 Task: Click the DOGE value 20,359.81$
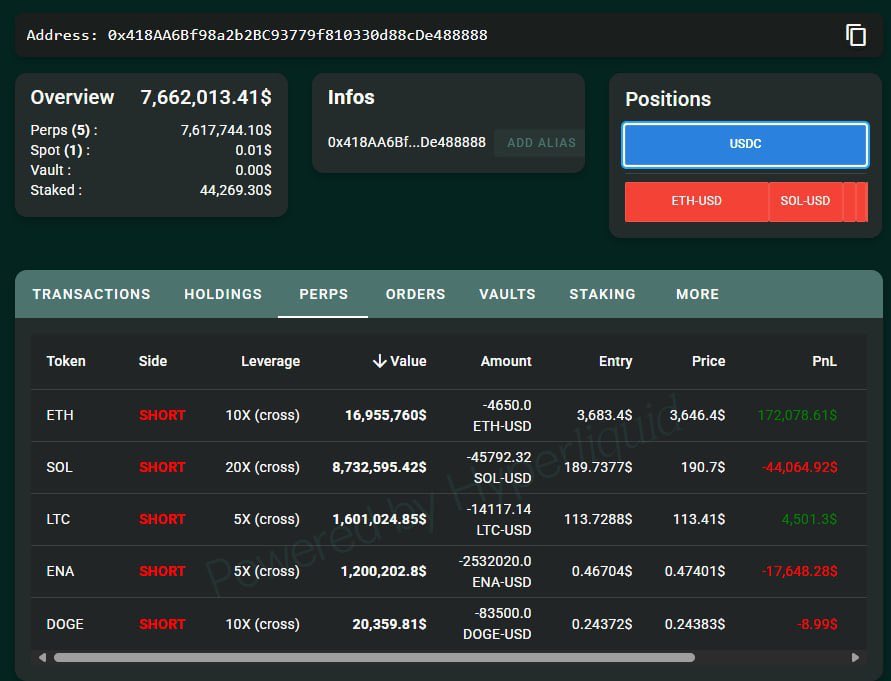(389, 624)
